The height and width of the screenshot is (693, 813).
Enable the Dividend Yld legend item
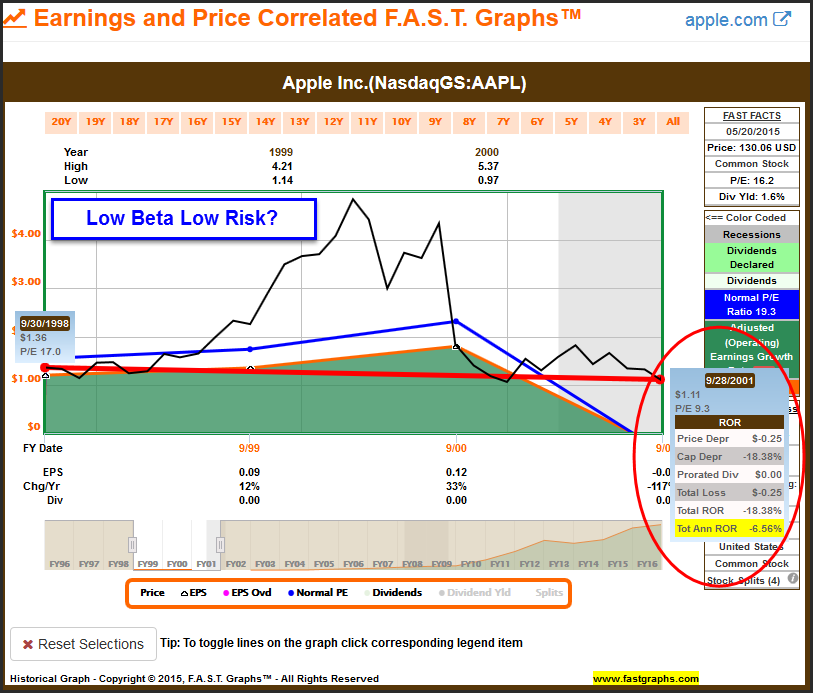(x=474, y=593)
